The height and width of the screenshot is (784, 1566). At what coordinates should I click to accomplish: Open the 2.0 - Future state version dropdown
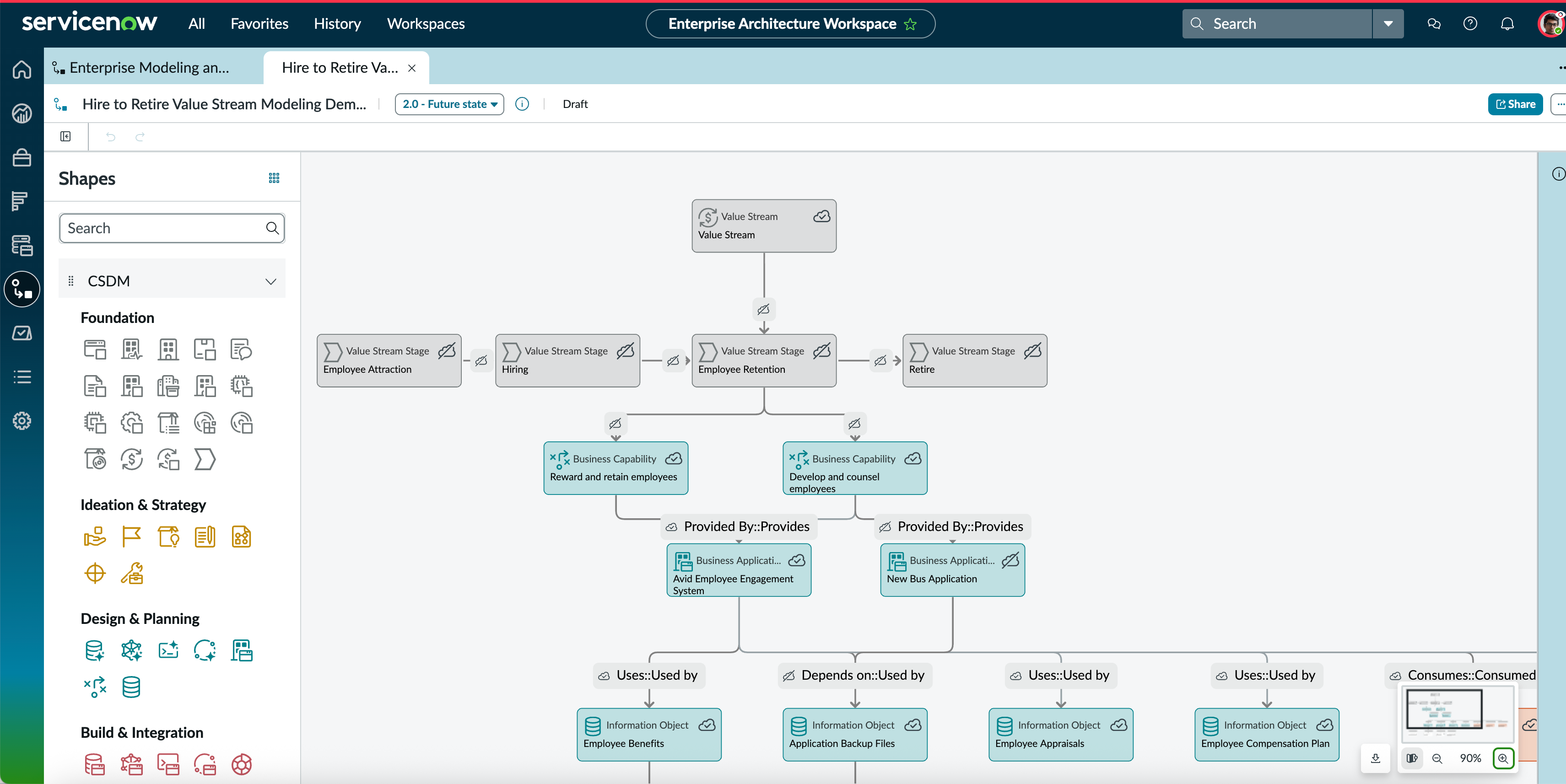click(449, 104)
